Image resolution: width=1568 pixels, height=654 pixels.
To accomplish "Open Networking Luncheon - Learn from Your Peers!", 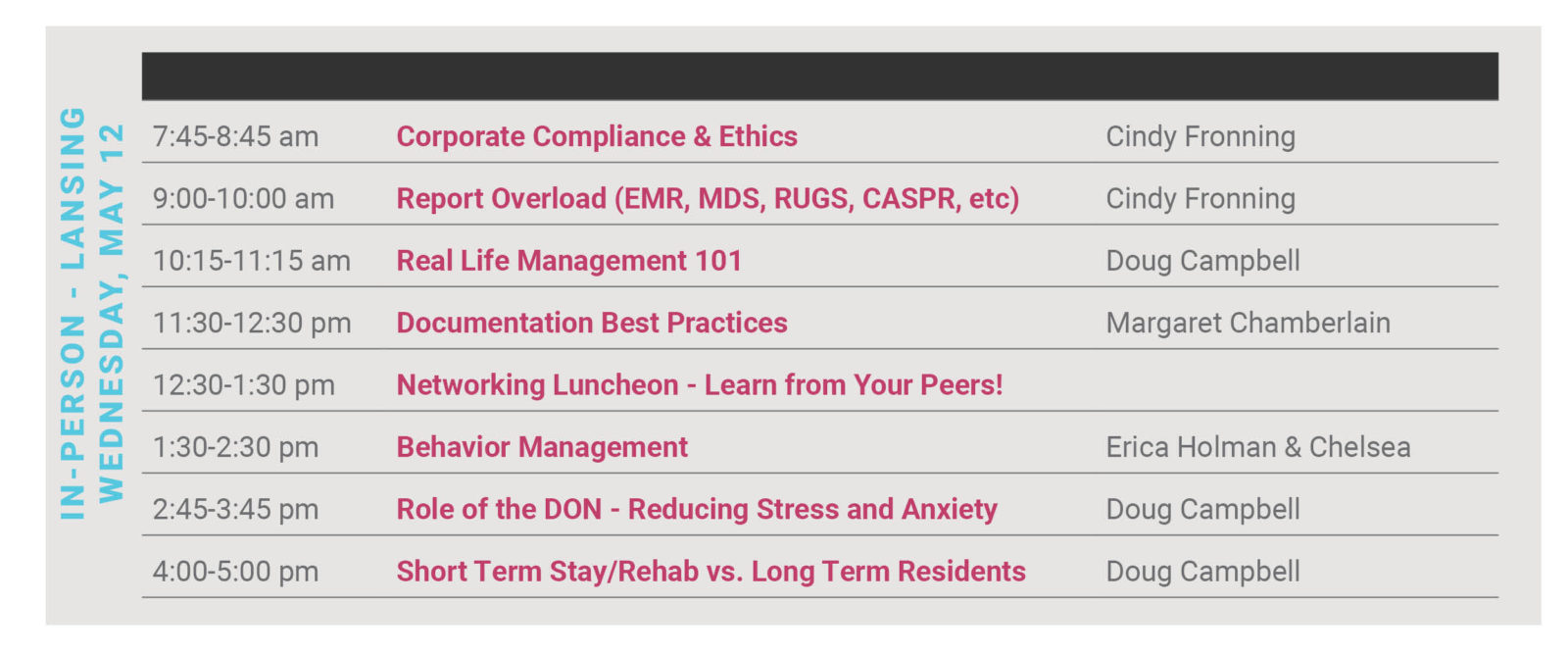I will (x=700, y=384).
